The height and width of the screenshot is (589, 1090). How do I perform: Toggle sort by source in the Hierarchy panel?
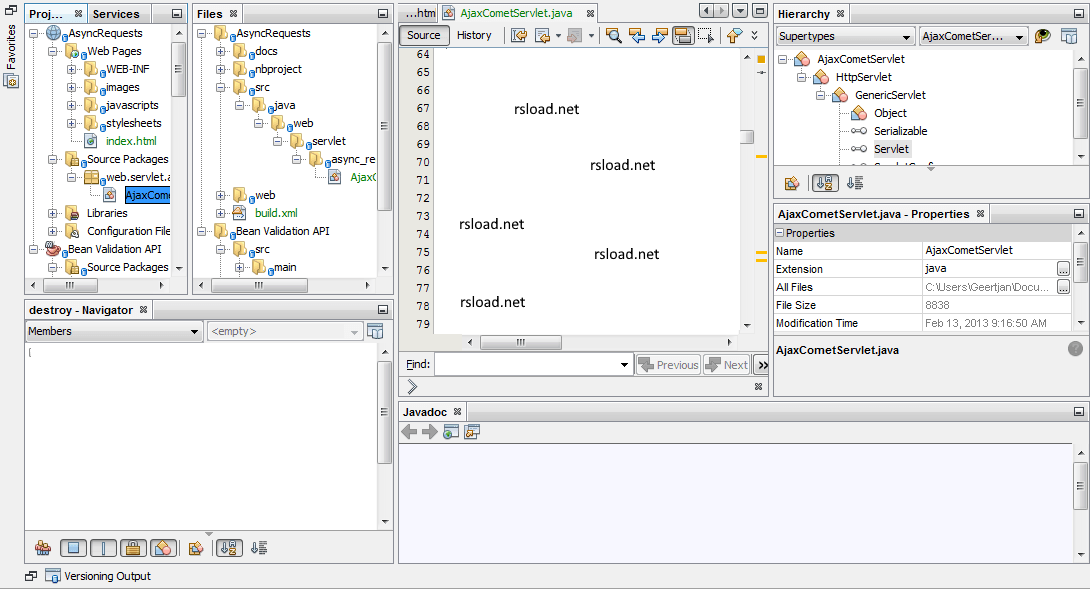coord(854,183)
